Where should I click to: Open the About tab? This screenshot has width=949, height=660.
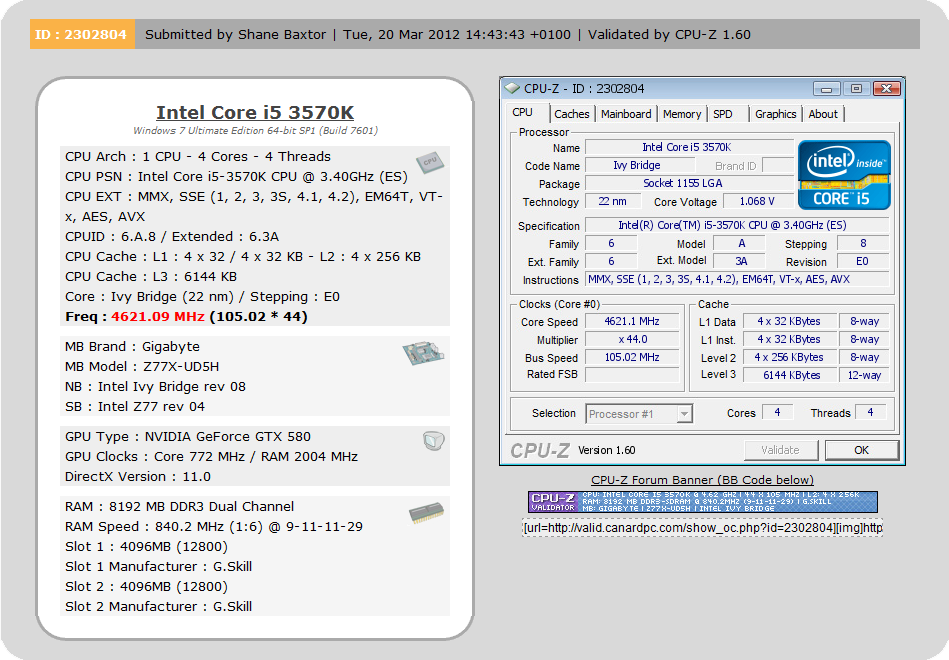823,114
